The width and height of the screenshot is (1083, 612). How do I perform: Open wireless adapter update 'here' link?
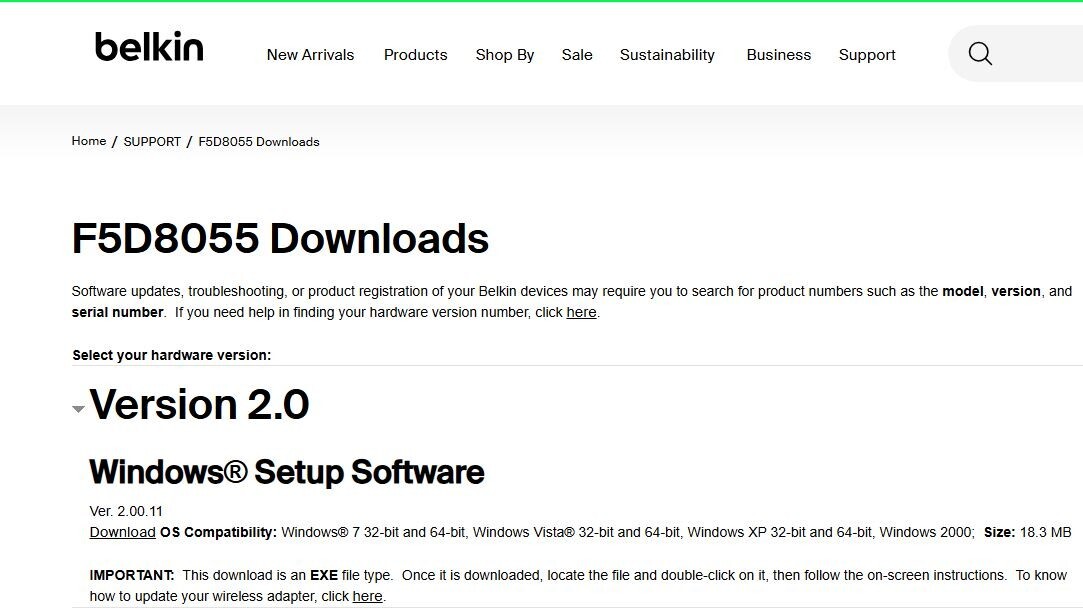367,596
